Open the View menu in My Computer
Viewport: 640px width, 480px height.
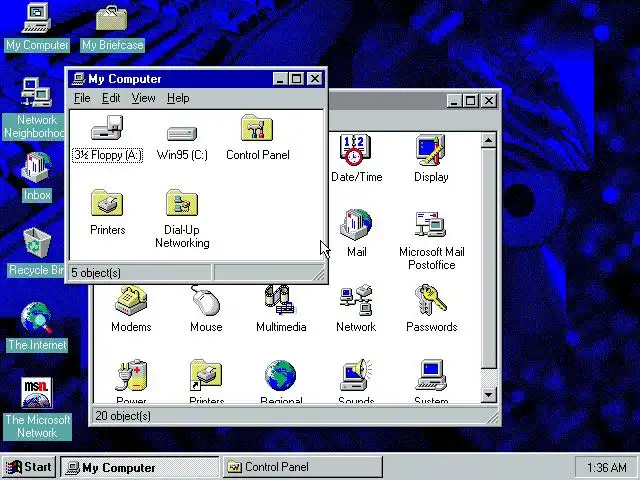143,98
